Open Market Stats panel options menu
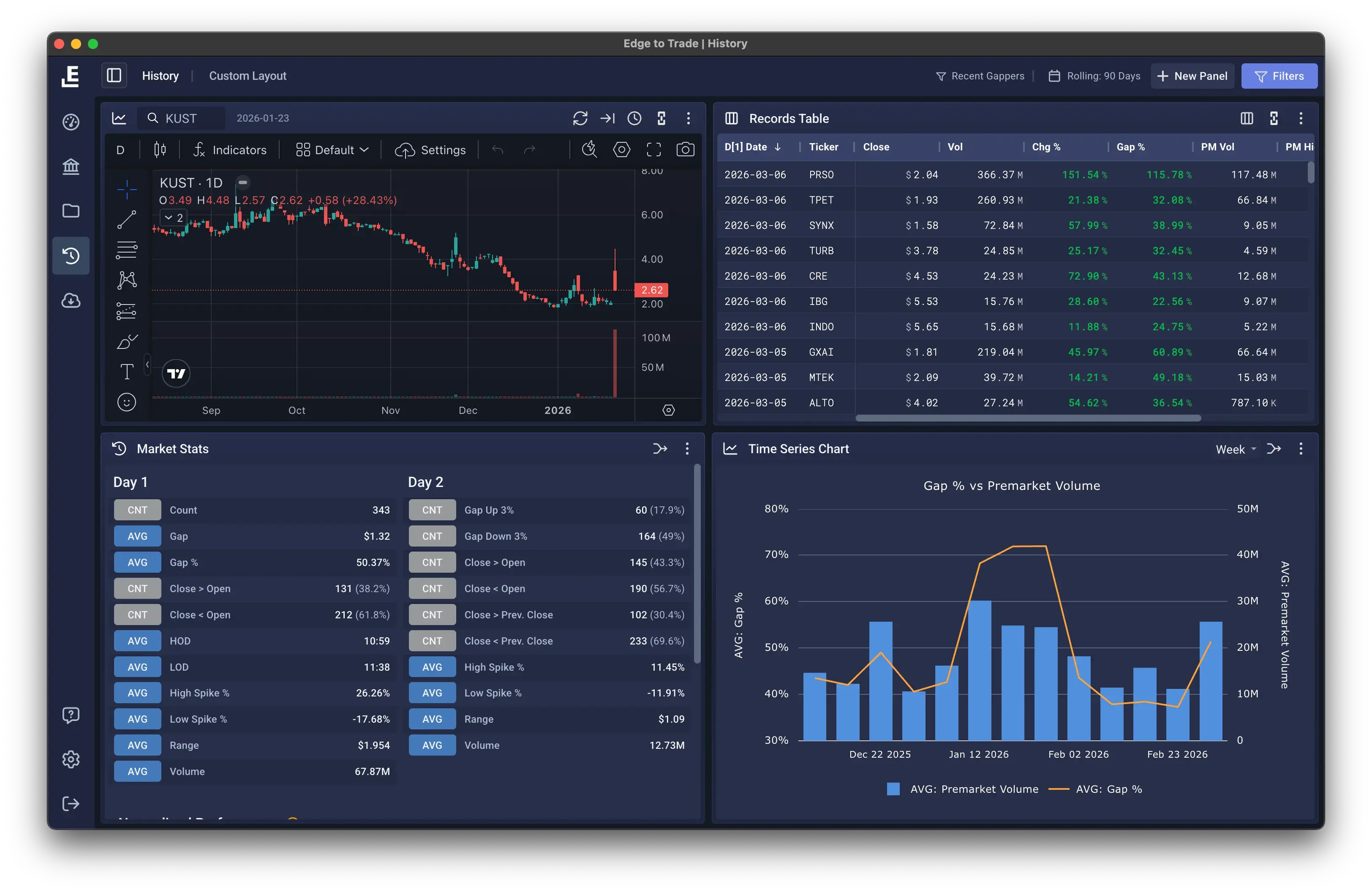 [x=686, y=448]
